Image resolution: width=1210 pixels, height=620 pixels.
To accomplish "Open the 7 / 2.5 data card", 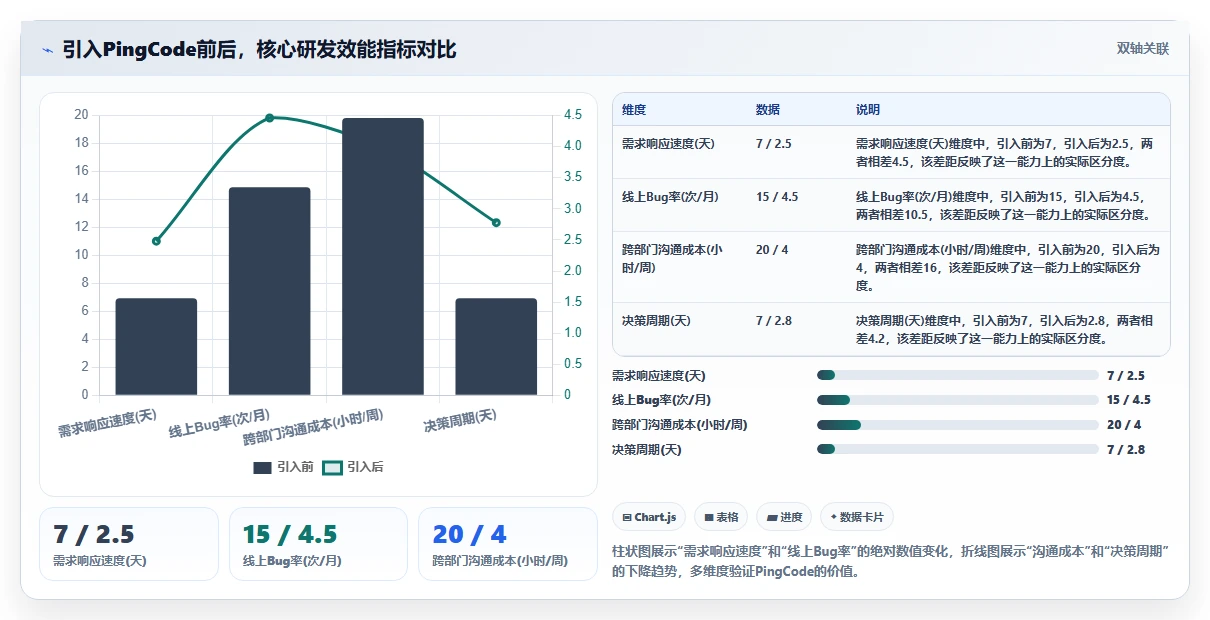I will point(129,544).
